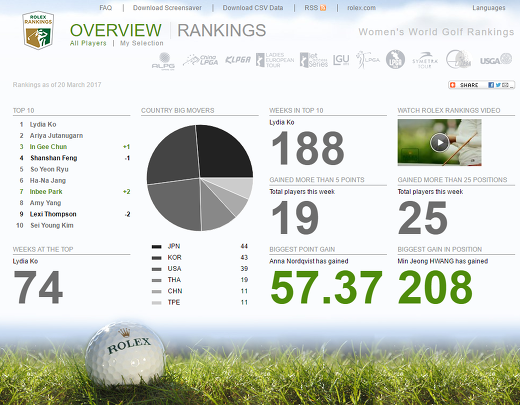The height and width of the screenshot is (405, 520).
Task: Select the My Selection sub-tab
Action: (142, 43)
